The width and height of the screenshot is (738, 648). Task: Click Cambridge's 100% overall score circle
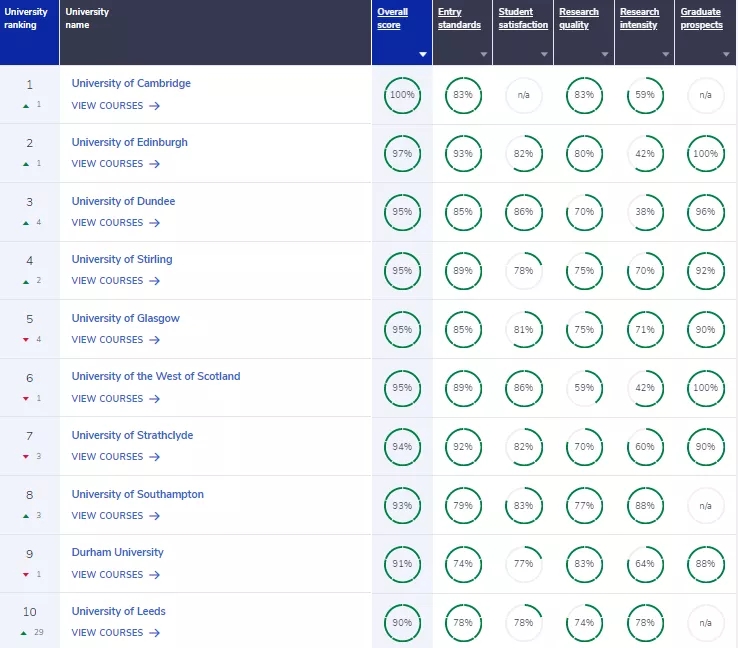(x=402, y=95)
